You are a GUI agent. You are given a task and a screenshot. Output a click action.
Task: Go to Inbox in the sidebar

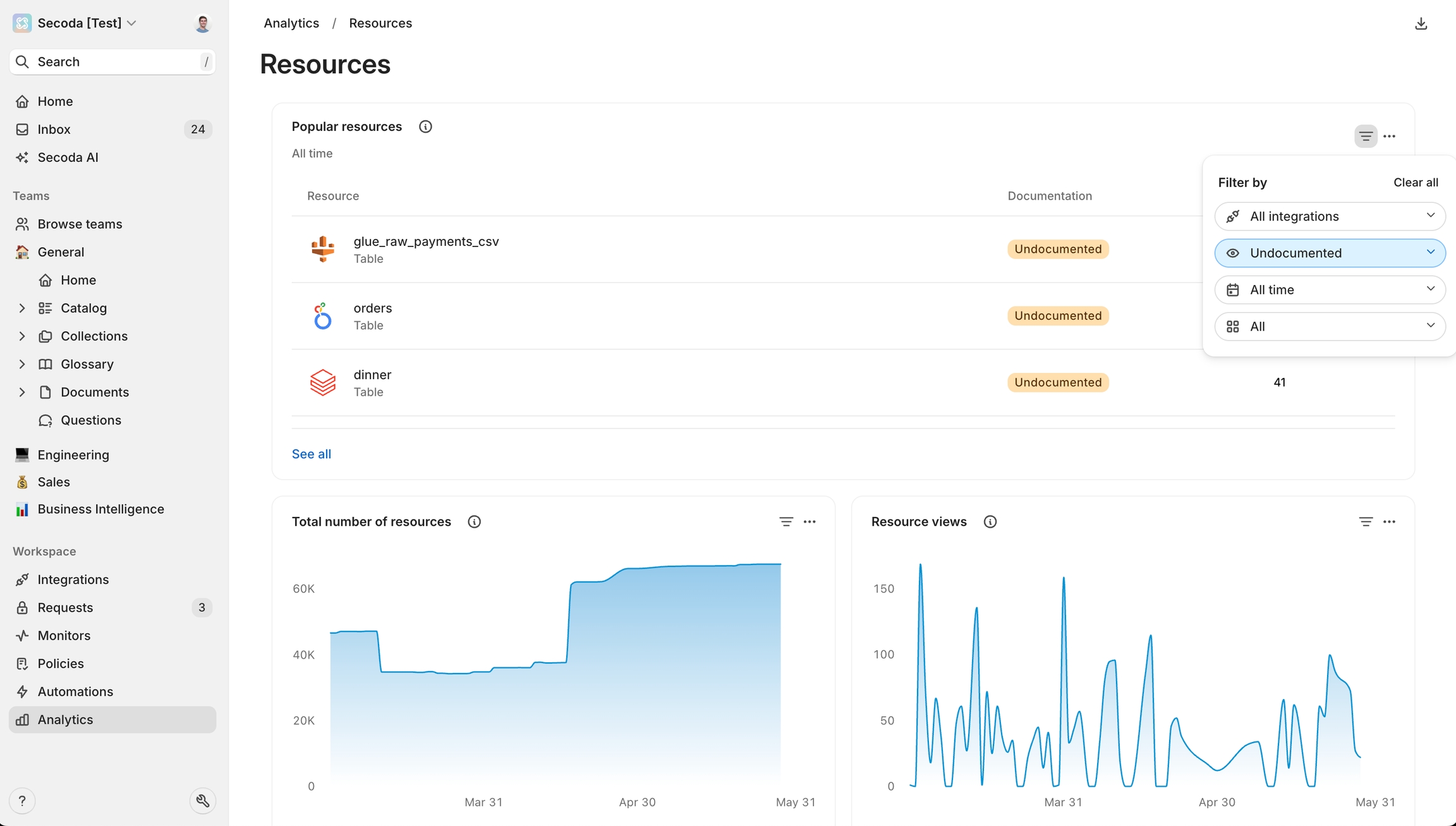click(x=54, y=130)
